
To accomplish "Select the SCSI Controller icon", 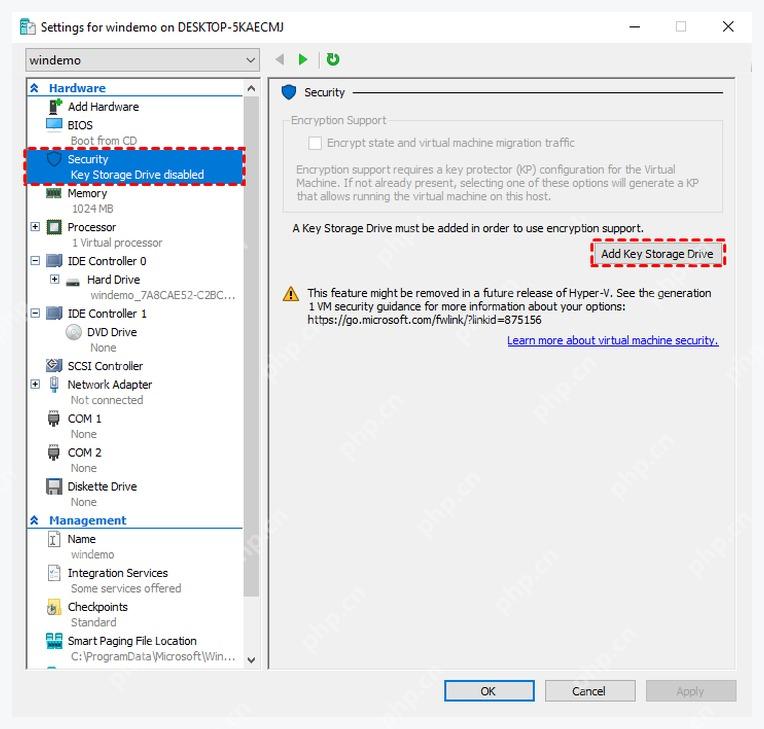I will [54, 365].
